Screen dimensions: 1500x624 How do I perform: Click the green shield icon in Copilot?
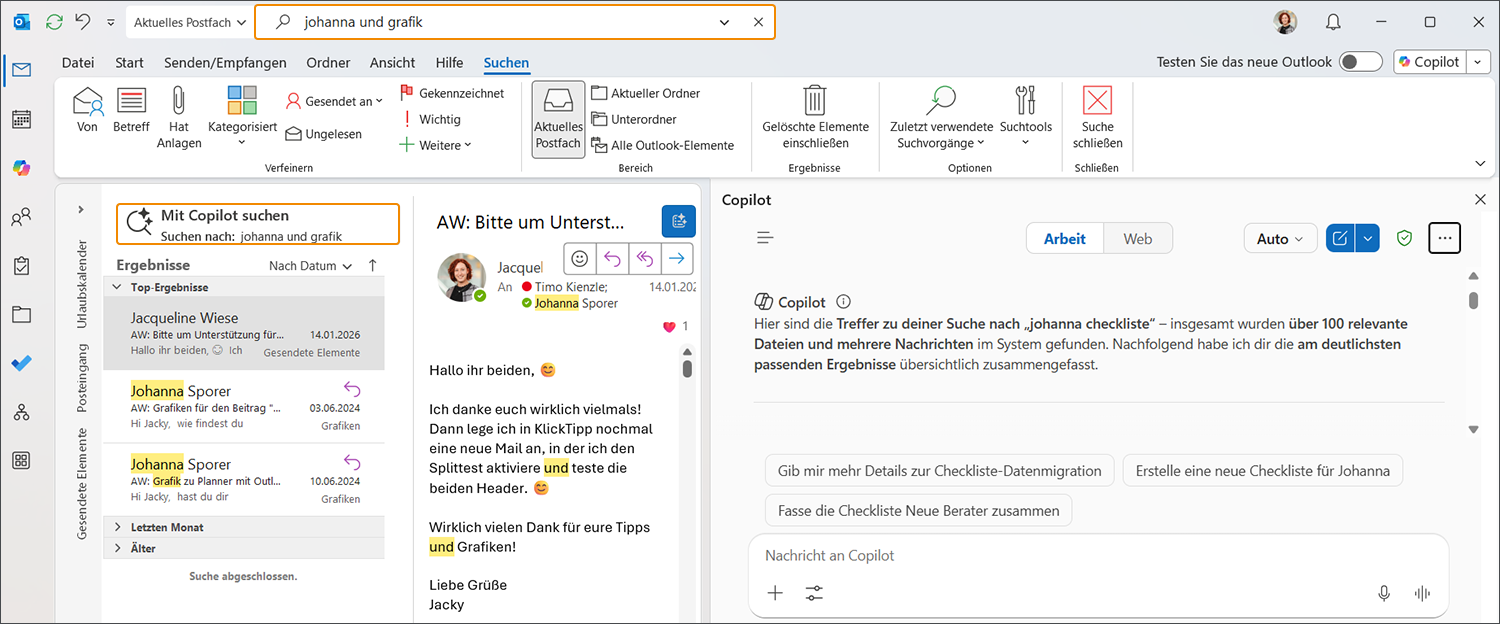1404,239
